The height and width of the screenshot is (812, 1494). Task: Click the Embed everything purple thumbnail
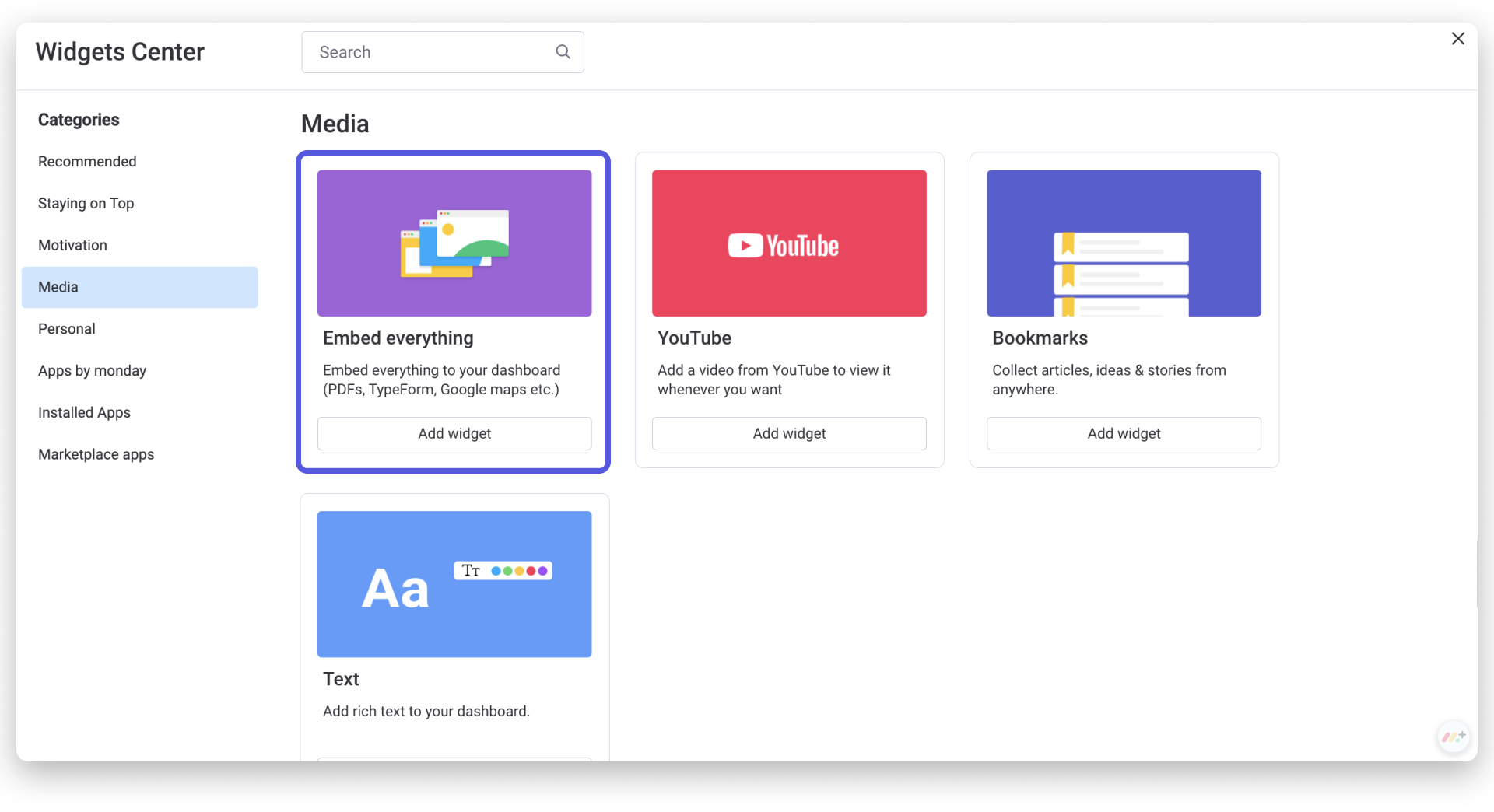(454, 243)
